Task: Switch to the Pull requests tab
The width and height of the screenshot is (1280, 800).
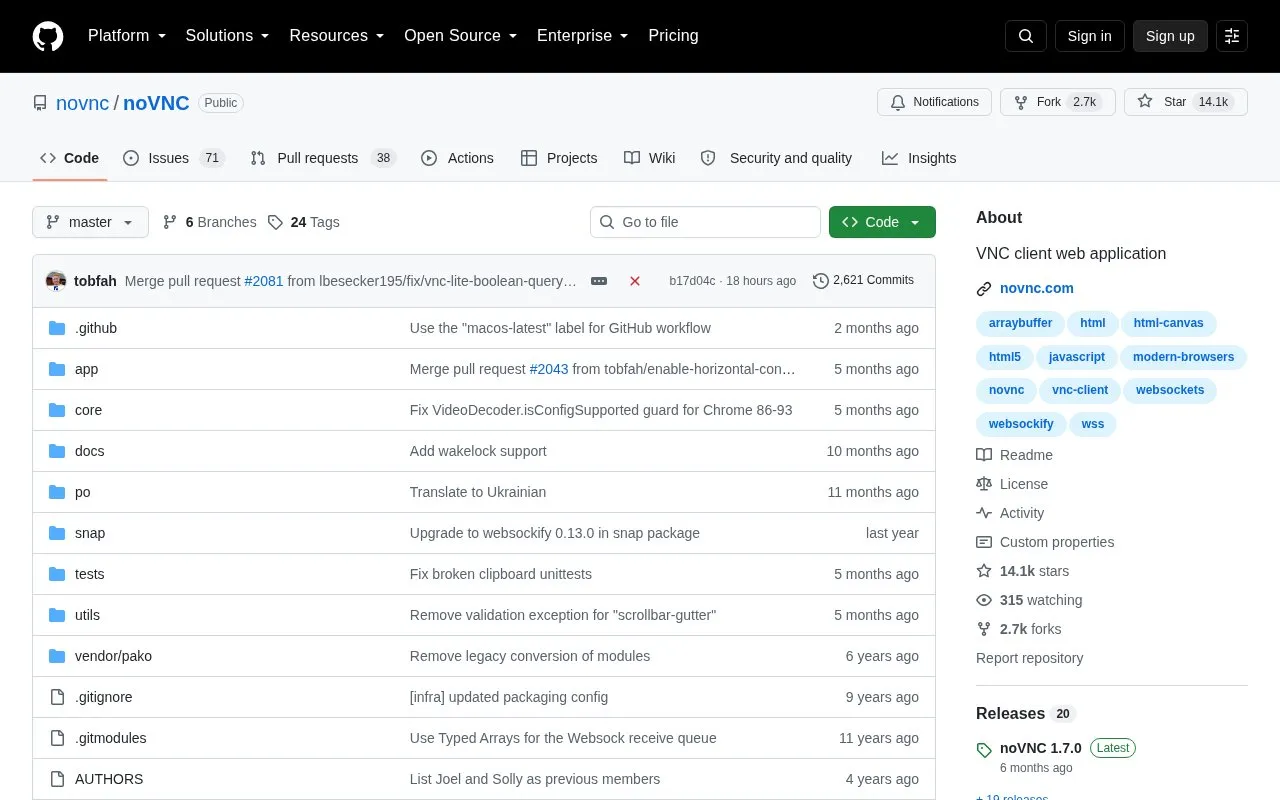Action: (x=323, y=158)
